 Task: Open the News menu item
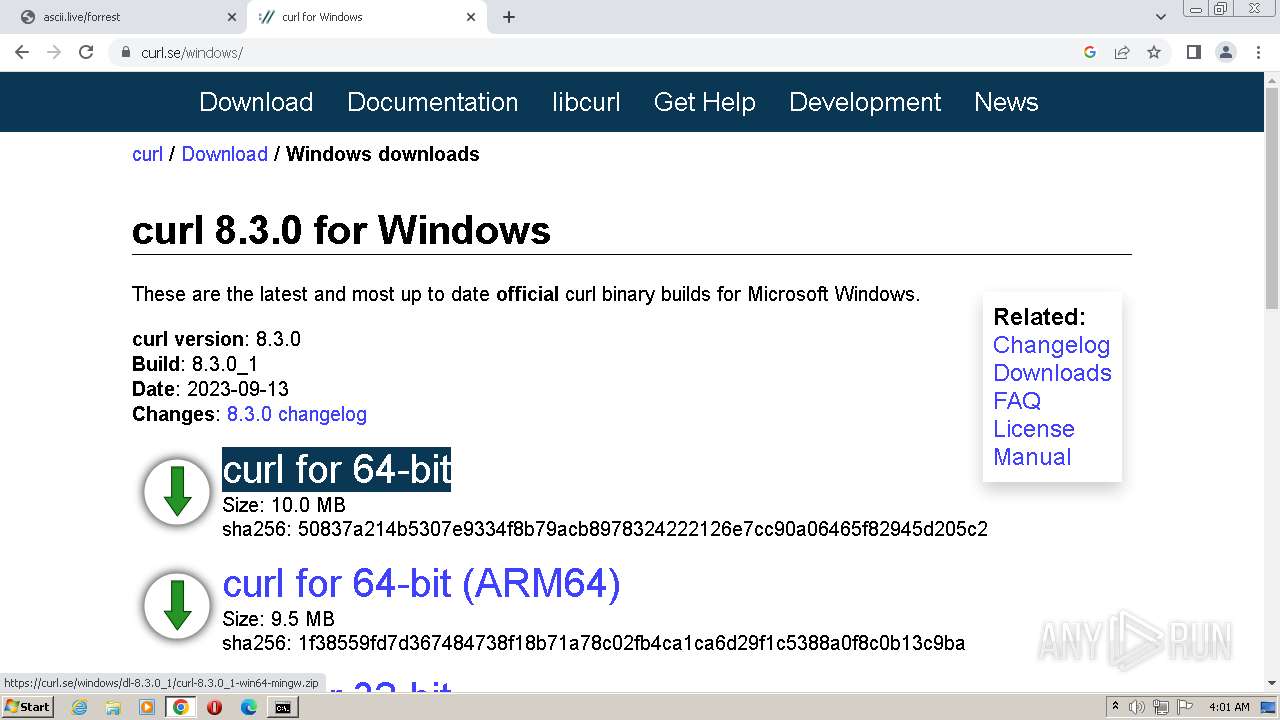tap(1006, 102)
